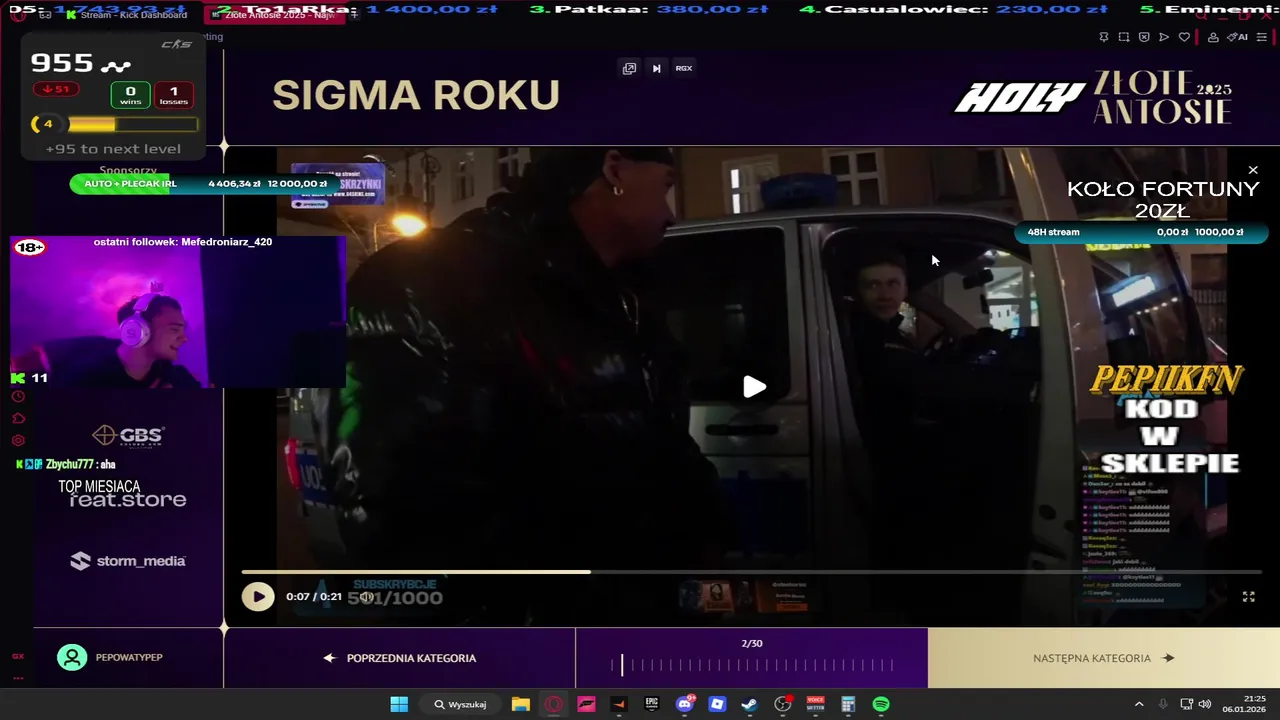The image size is (1280, 720).
Task: Open Opera GX extensions cube icon in sidebar
Action: tap(18, 419)
